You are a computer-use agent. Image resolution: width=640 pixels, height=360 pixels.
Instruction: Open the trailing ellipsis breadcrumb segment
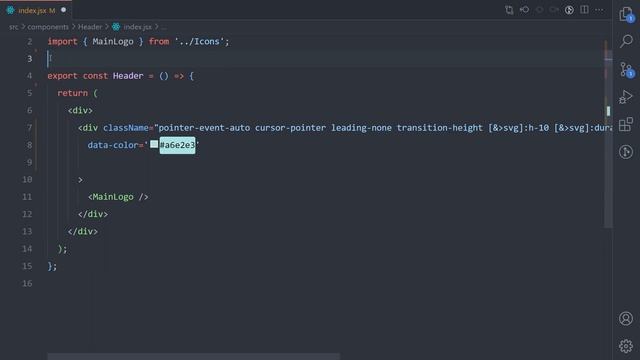pyautogui.click(x=164, y=28)
